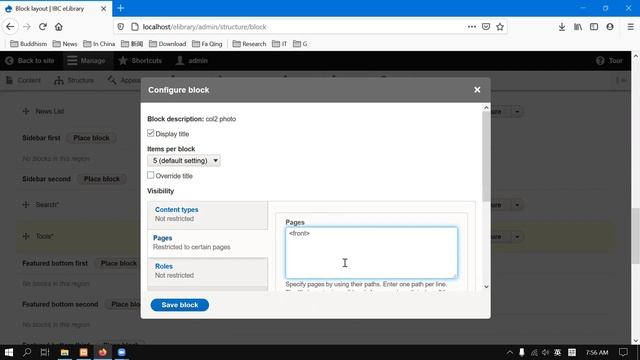Enable the Override title checkbox

point(151,175)
